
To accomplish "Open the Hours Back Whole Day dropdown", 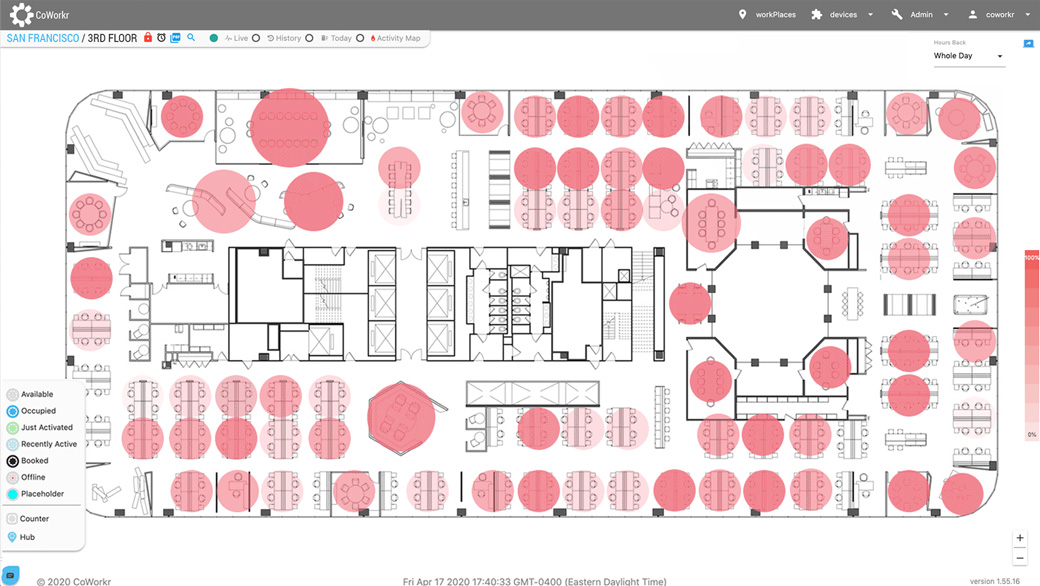I will coord(968,56).
